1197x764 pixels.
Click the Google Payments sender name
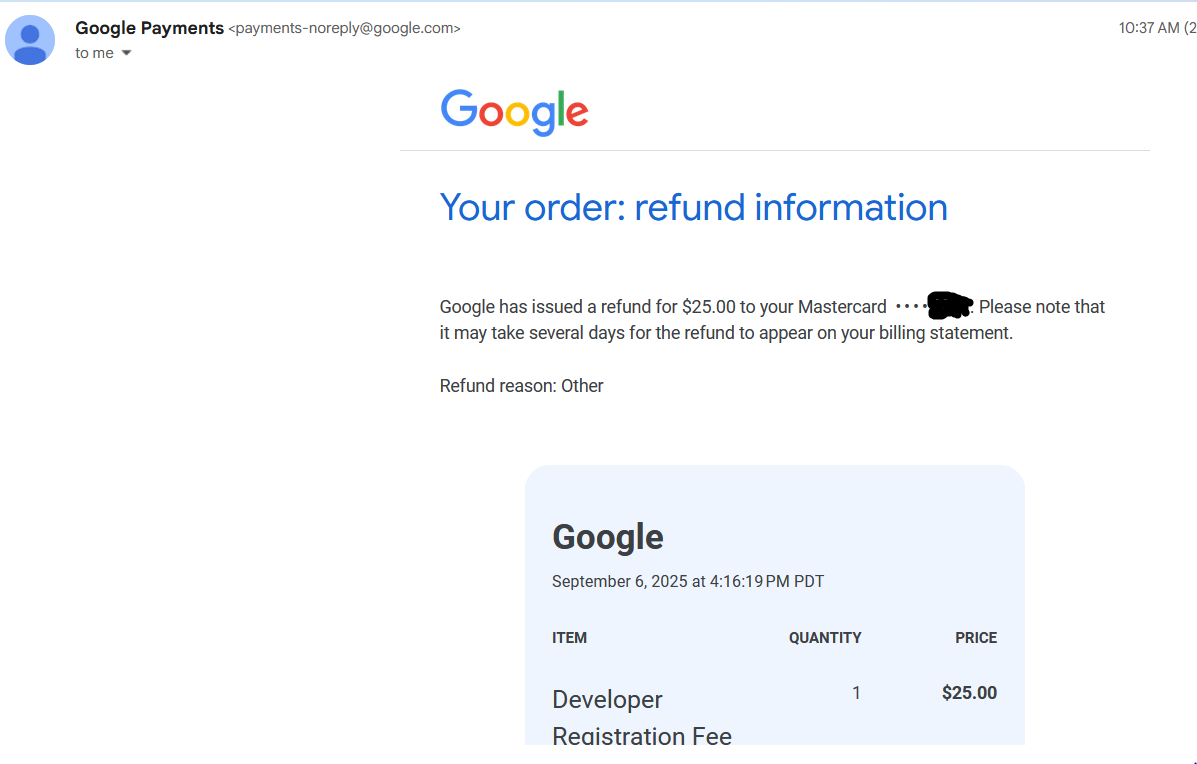149,28
